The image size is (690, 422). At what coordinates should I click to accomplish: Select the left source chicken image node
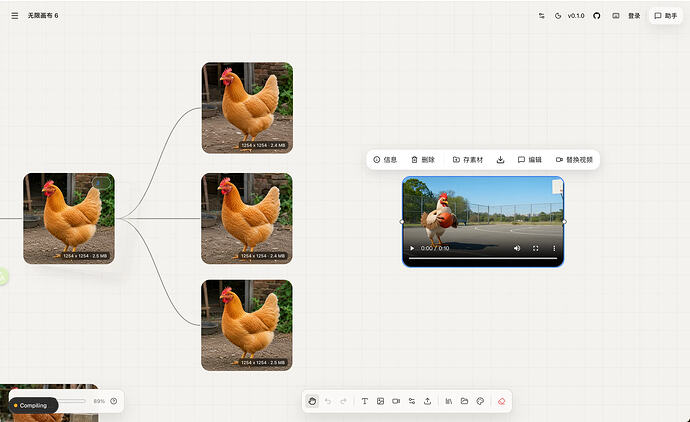point(69,218)
